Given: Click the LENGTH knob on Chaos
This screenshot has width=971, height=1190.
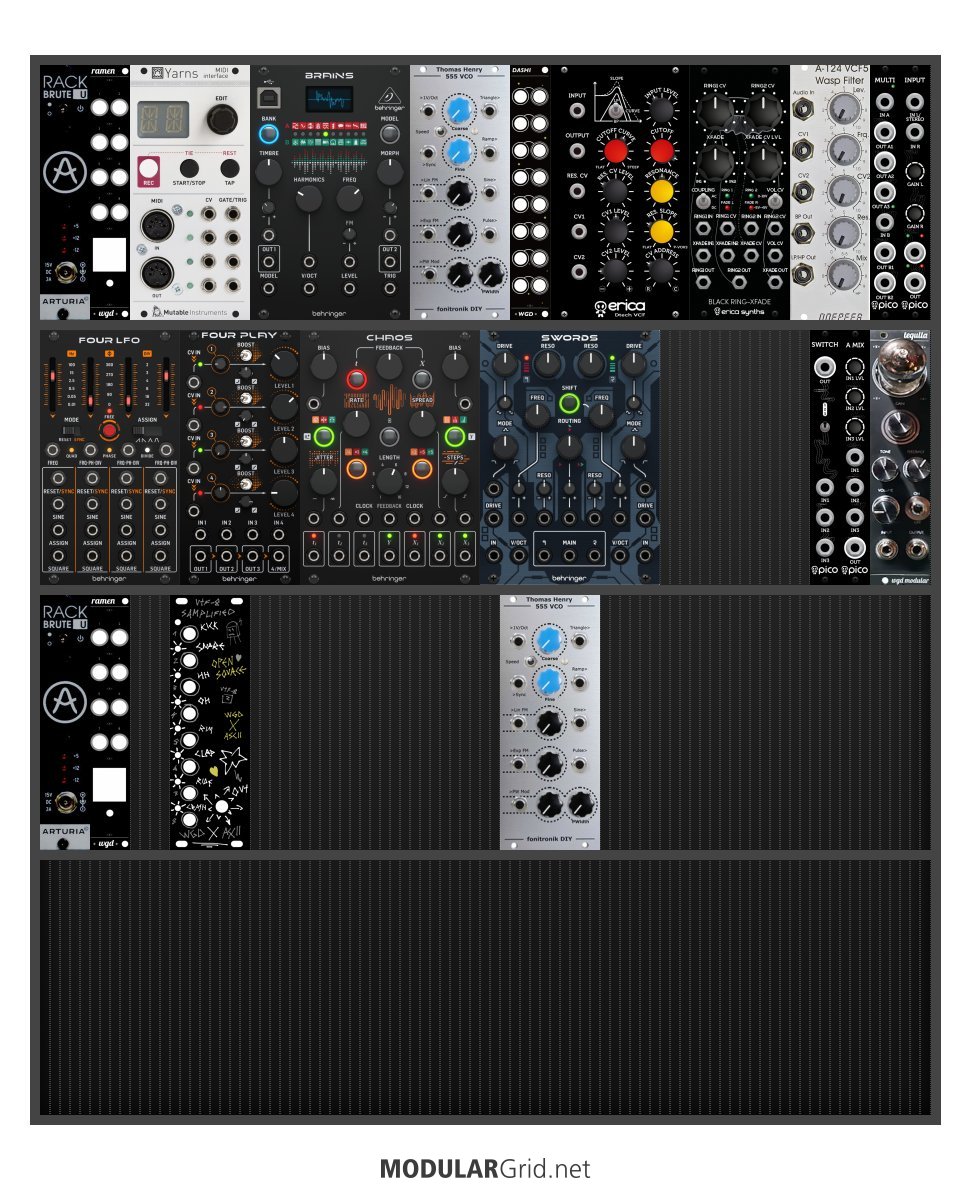Looking at the screenshot, I should [389, 480].
